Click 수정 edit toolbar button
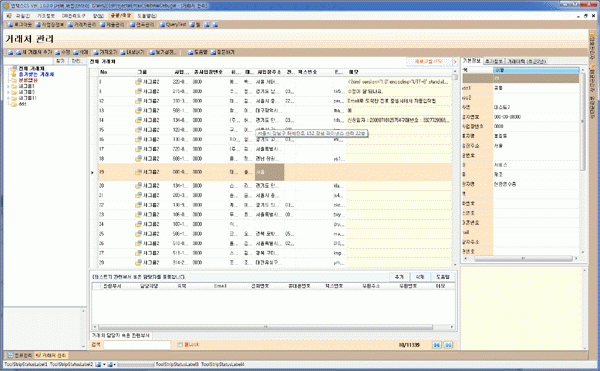Image resolution: width=600 pixels, height=371 pixels. pos(62,52)
